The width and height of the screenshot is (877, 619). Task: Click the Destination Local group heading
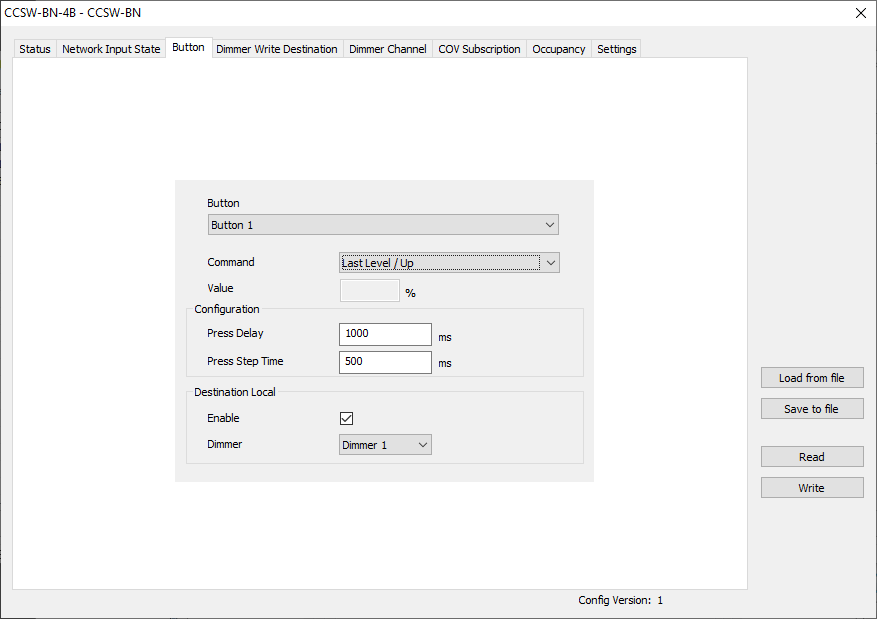pos(234,392)
